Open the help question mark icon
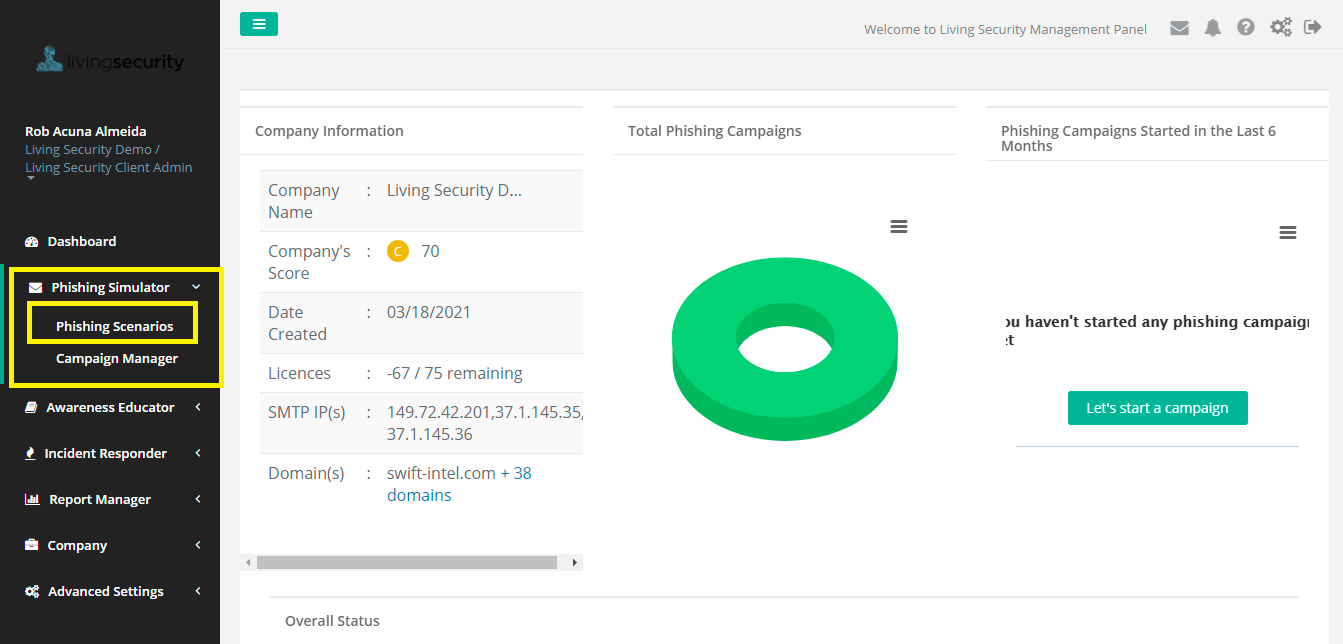1343x644 pixels. pyautogui.click(x=1246, y=28)
